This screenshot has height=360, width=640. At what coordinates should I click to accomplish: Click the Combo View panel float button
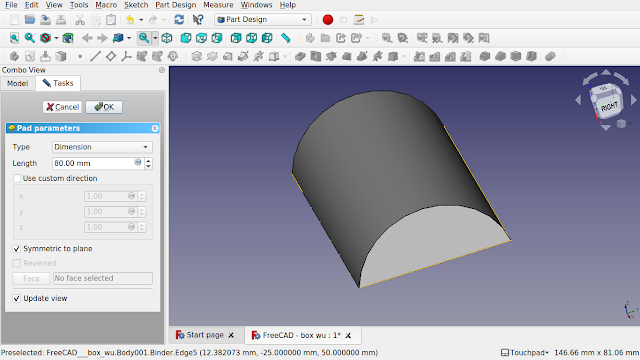(x=162, y=70)
